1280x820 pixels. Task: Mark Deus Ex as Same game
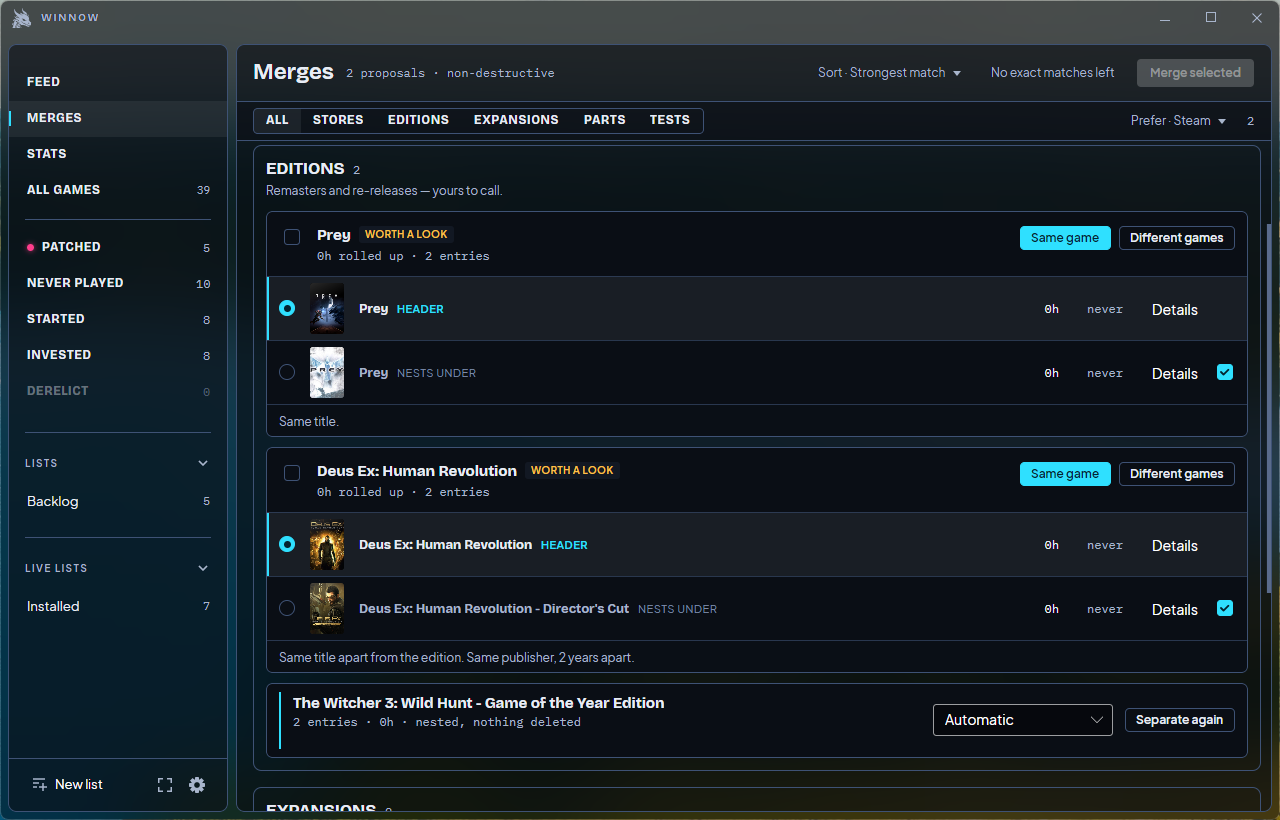[x=1065, y=474]
